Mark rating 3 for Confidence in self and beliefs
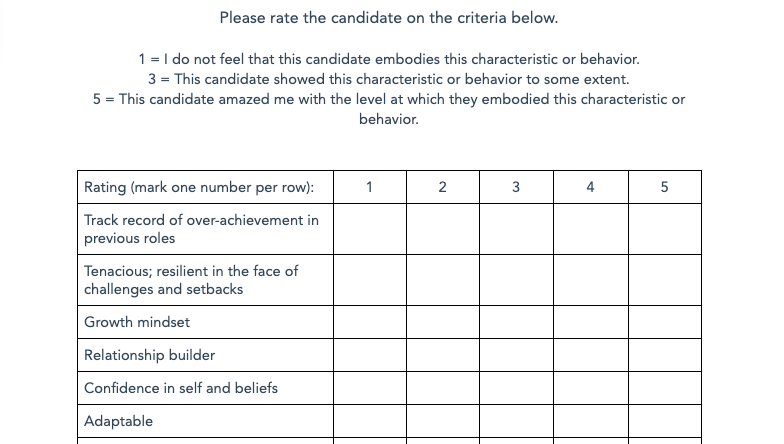This screenshot has width=784, height=444. (x=516, y=388)
